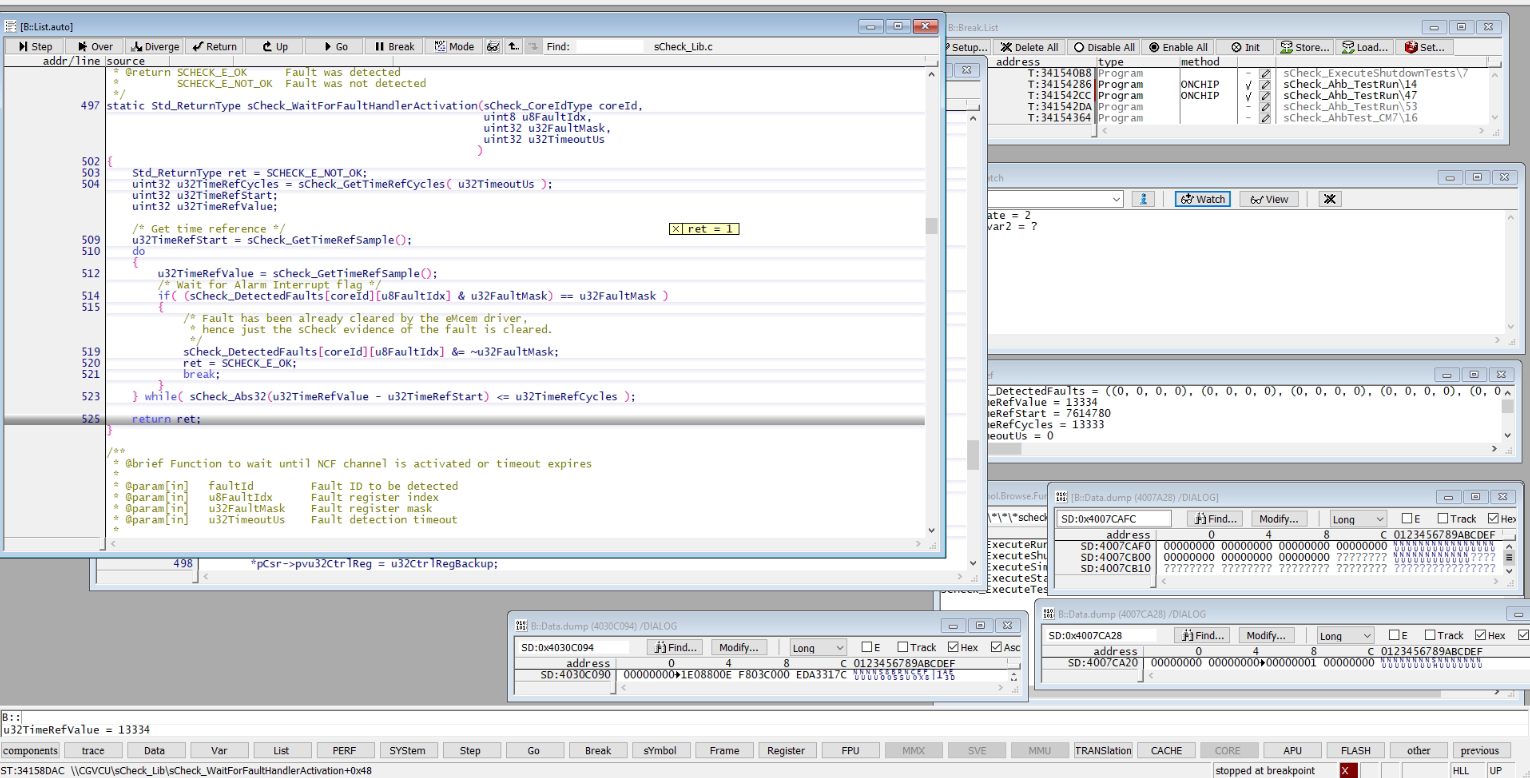The width and height of the screenshot is (1530, 778).
Task: Open the Long width dropdown in SD:0x4007CAFC dump
Action: 1358,520
